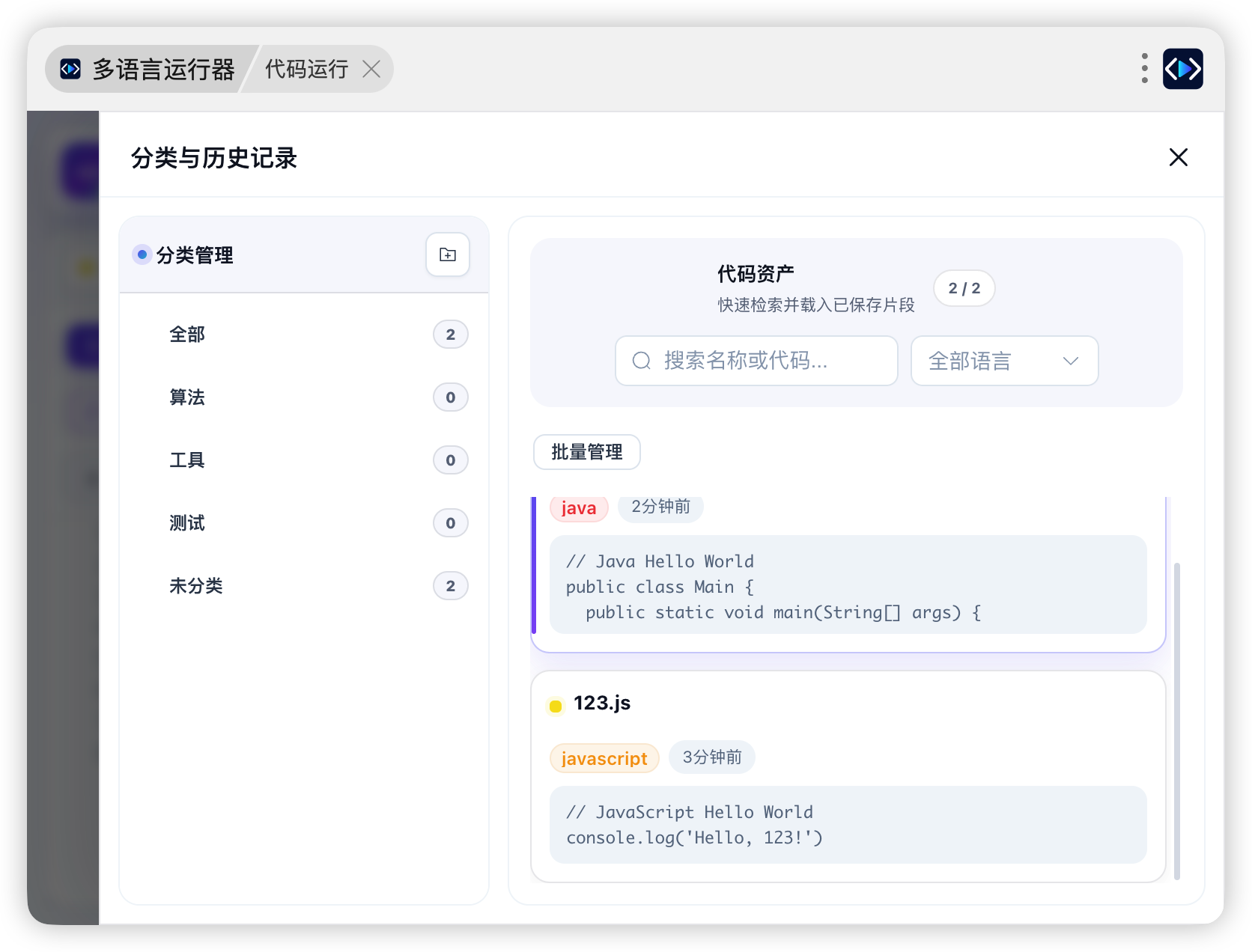1252x952 pixels.
Task: Add new category folder icon
Action: (x=448, y=255)
